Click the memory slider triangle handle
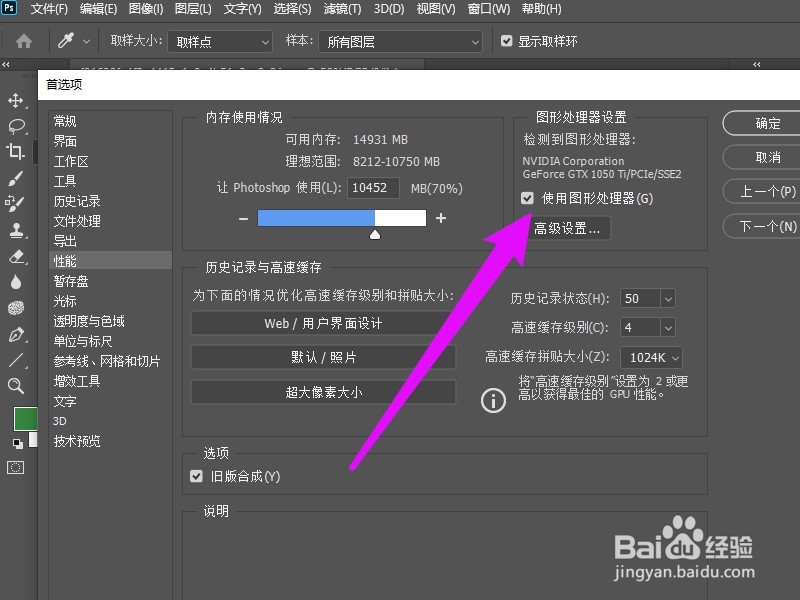This screenshot has height=600, width=800. [x=375, y=234]
